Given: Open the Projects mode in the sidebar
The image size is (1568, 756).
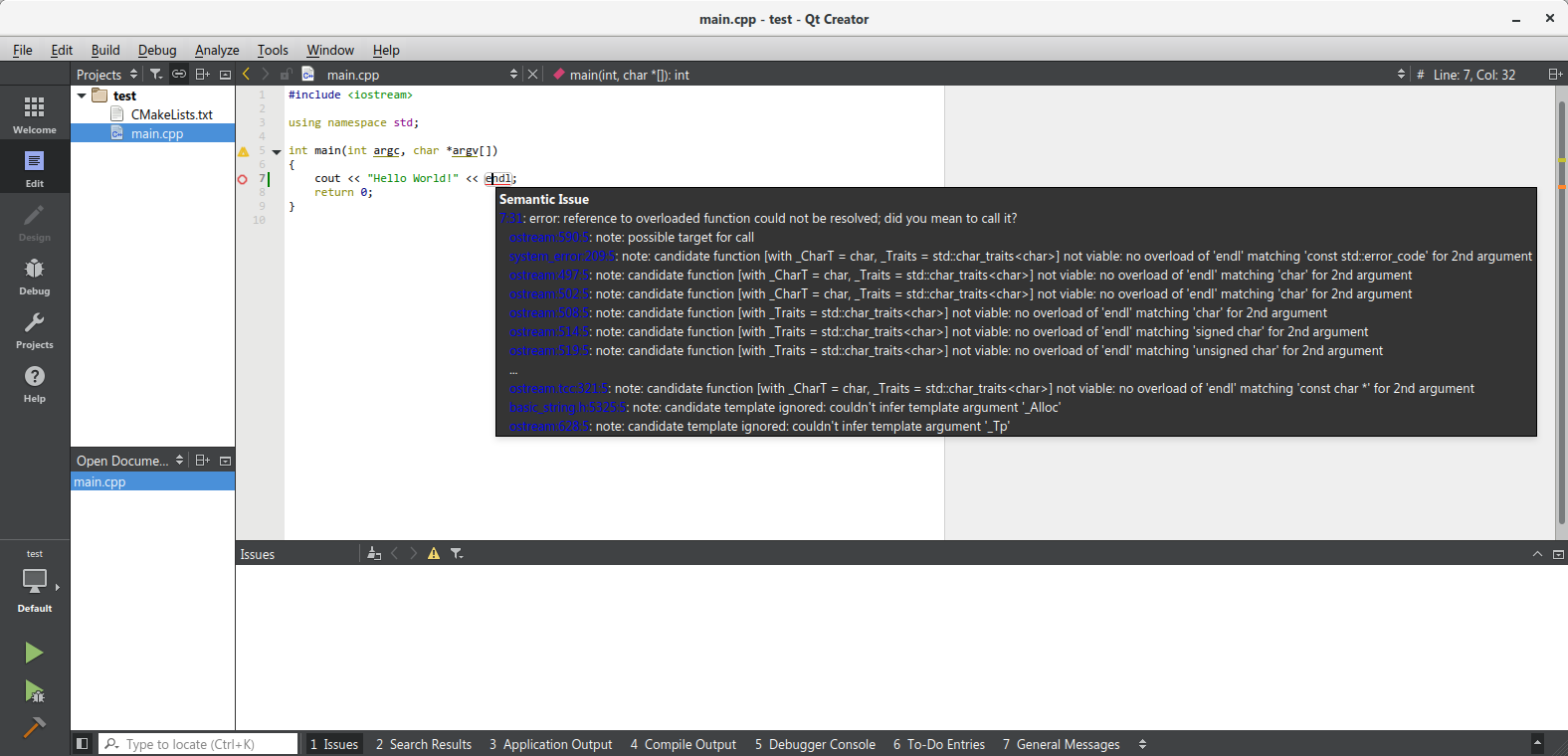Looking at the screenshot, I should tap(35, 328).
